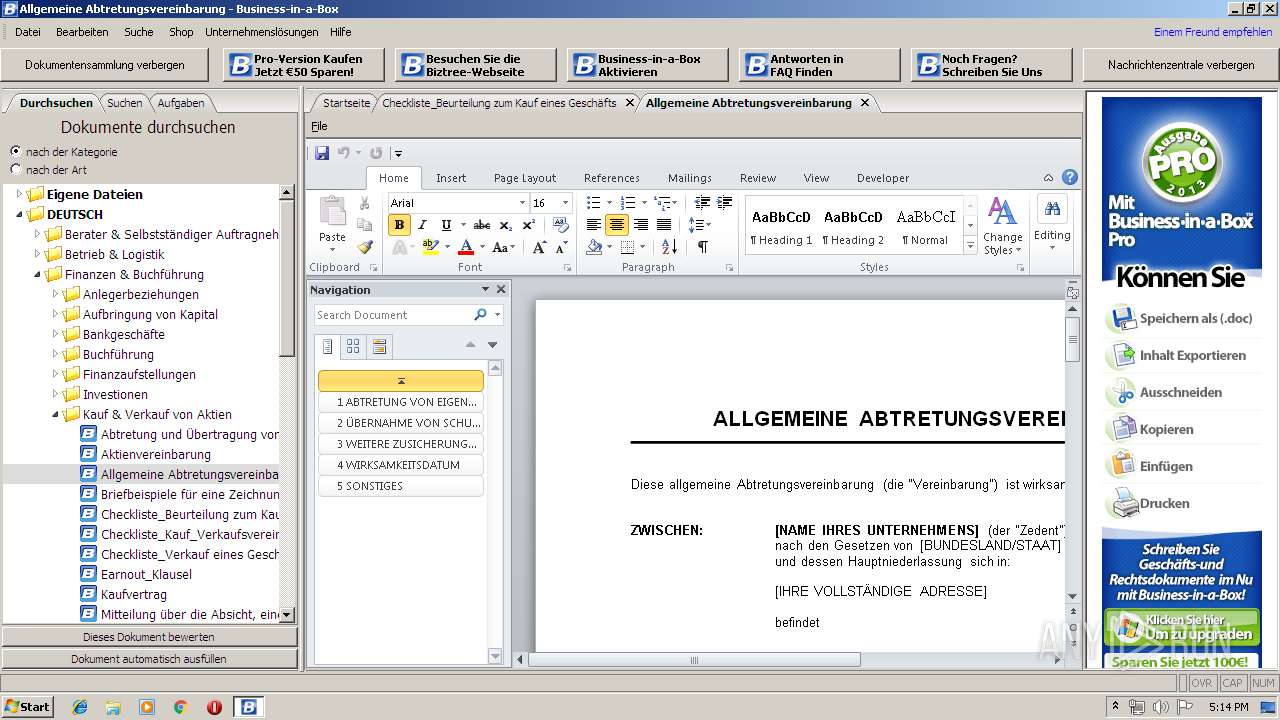Click the Undo icon in quick access toolbar

pos(344,153)
